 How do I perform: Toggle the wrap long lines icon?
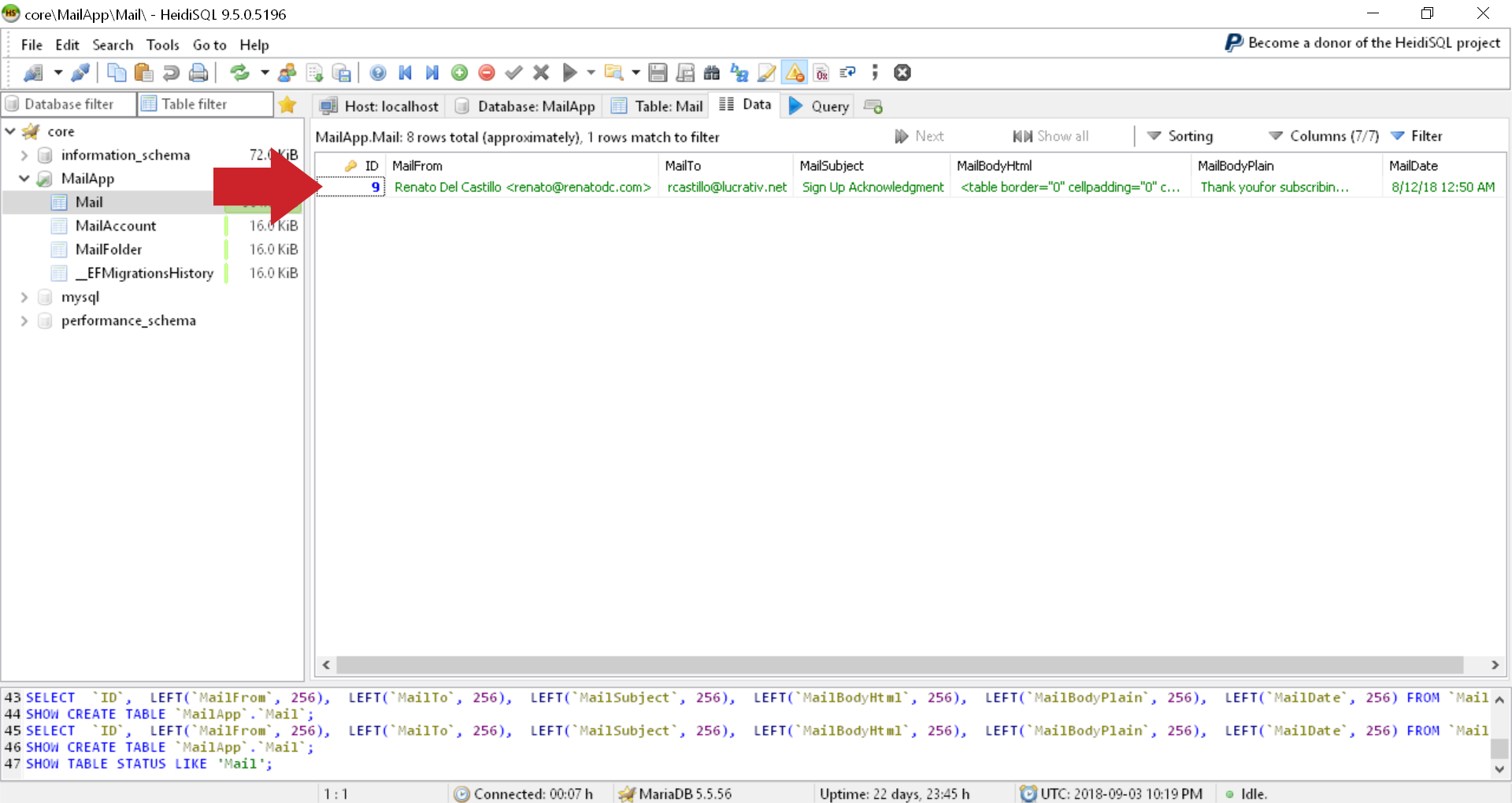click(848, 73)
